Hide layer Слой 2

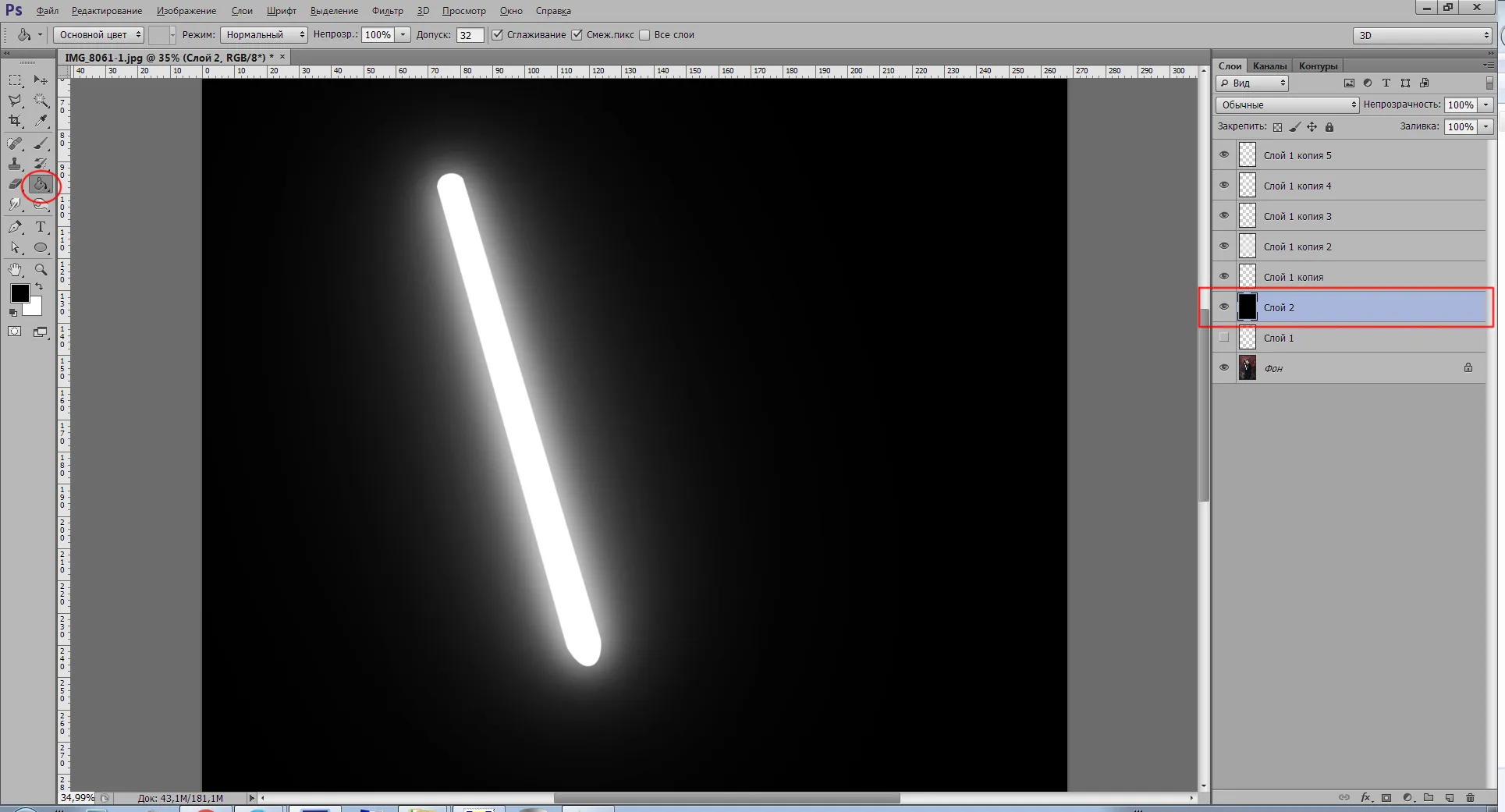click(x=1223, y=307)
